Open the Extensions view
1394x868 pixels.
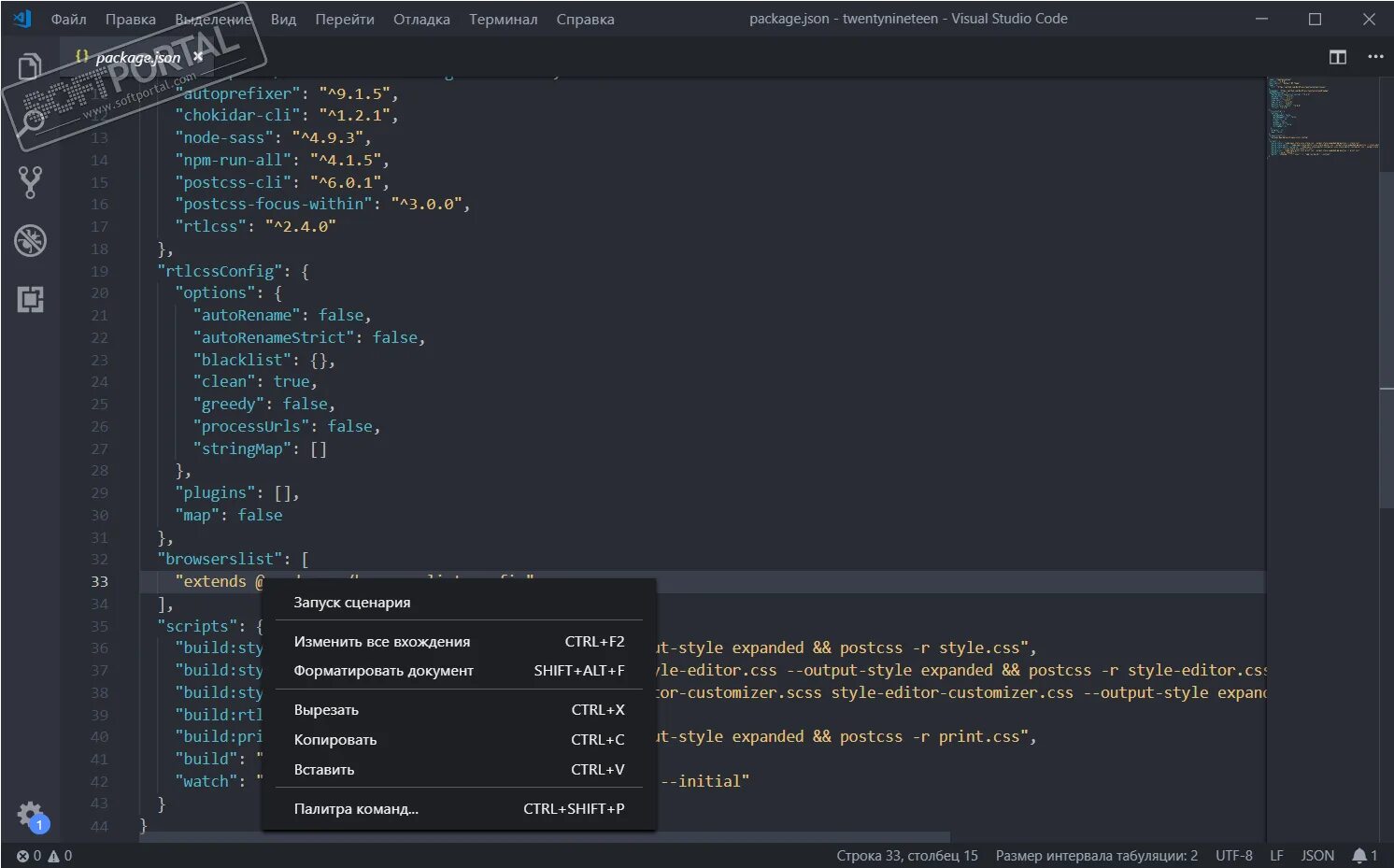pyautogui.click(x=30, y=299)
